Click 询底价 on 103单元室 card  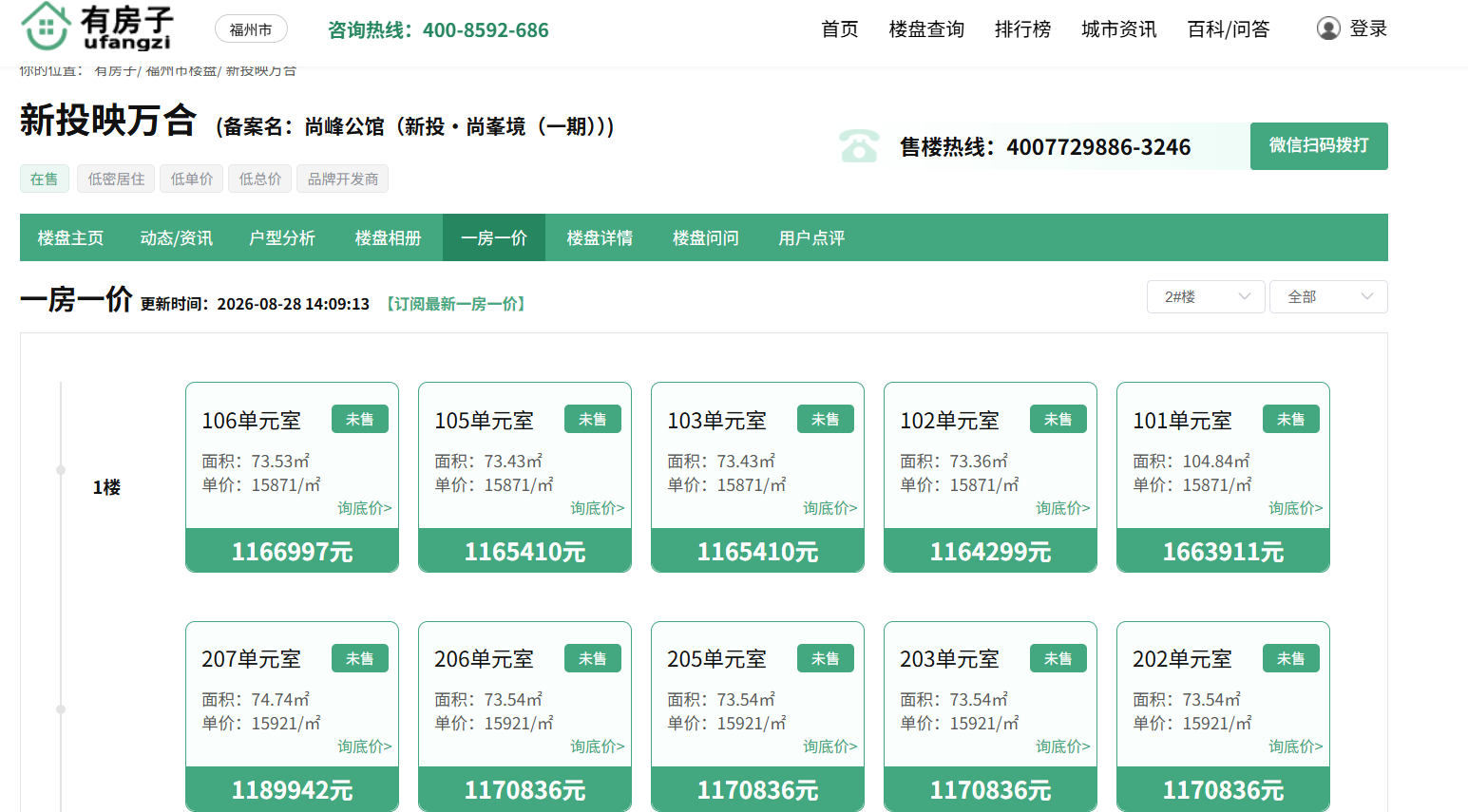tap(830, 508)
